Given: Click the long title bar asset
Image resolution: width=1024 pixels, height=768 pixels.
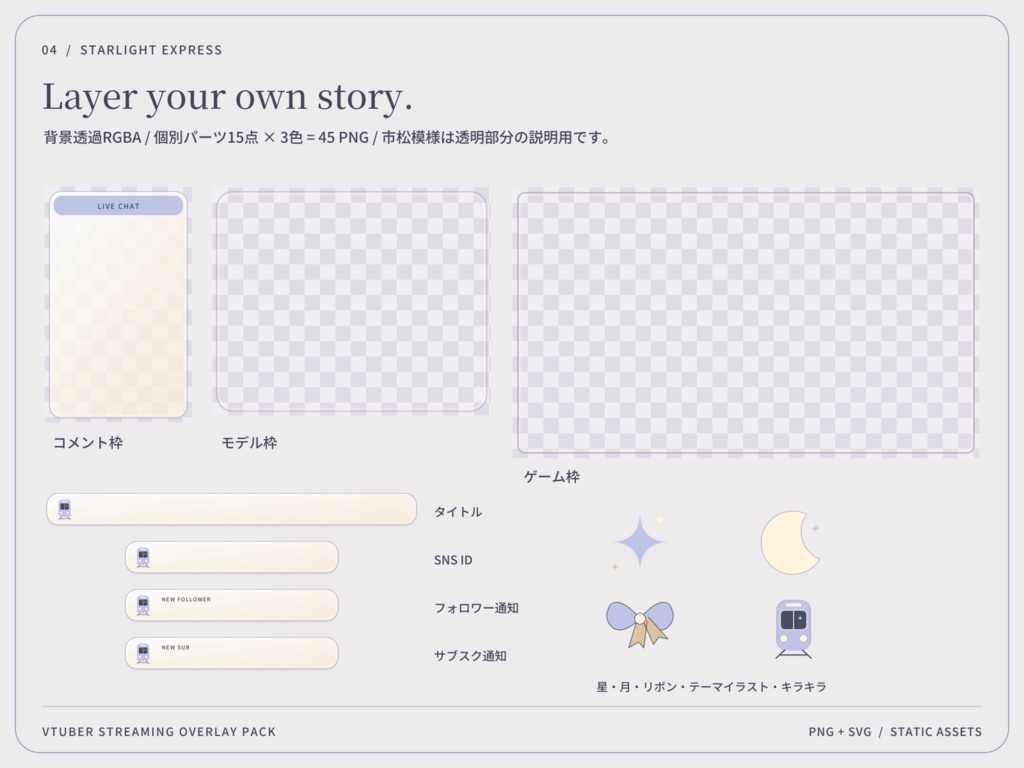Looking at the screenshot, I should (231, 509).
